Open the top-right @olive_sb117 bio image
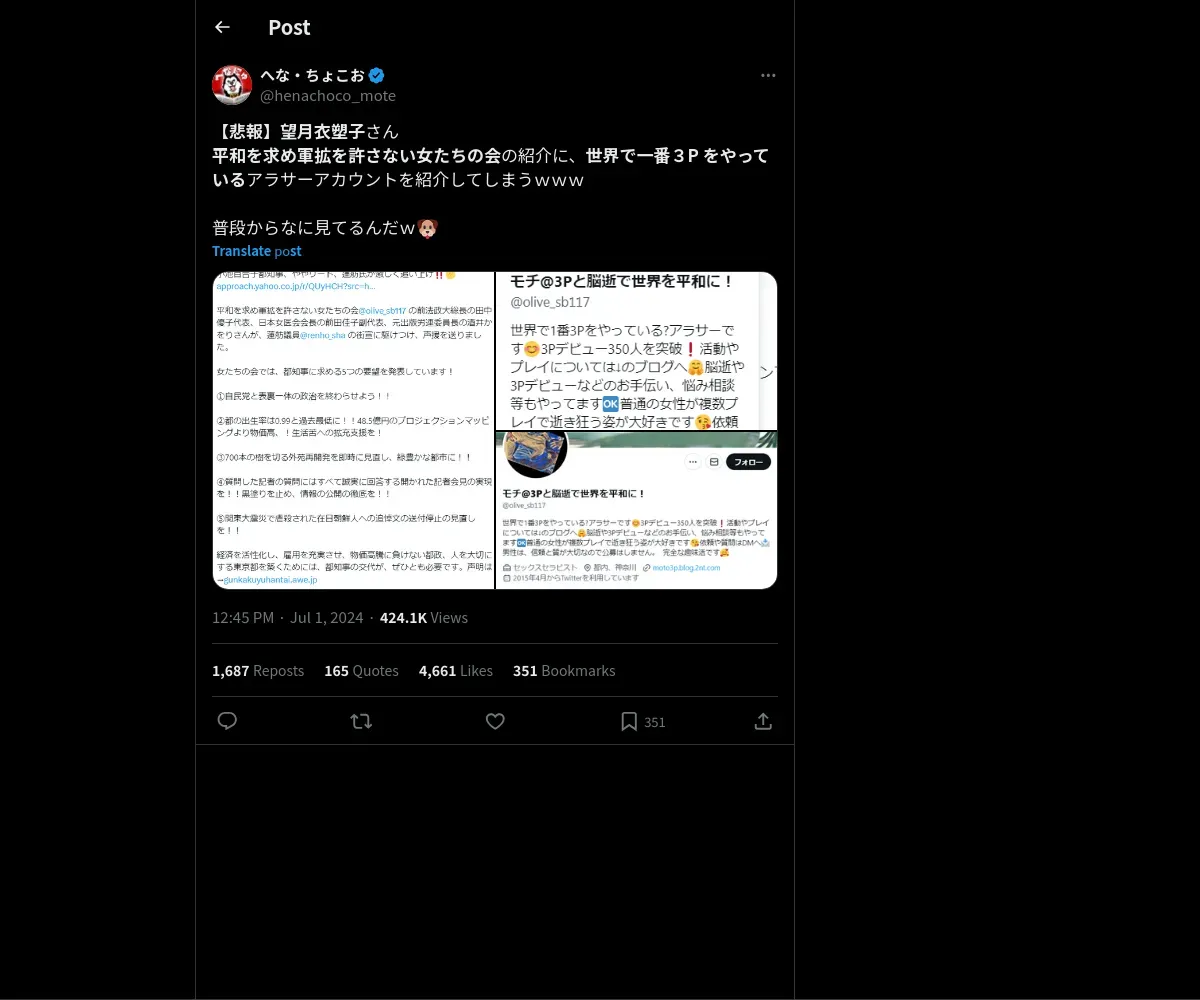Viewport: 1200px width, 1000px height. [636, 350]
